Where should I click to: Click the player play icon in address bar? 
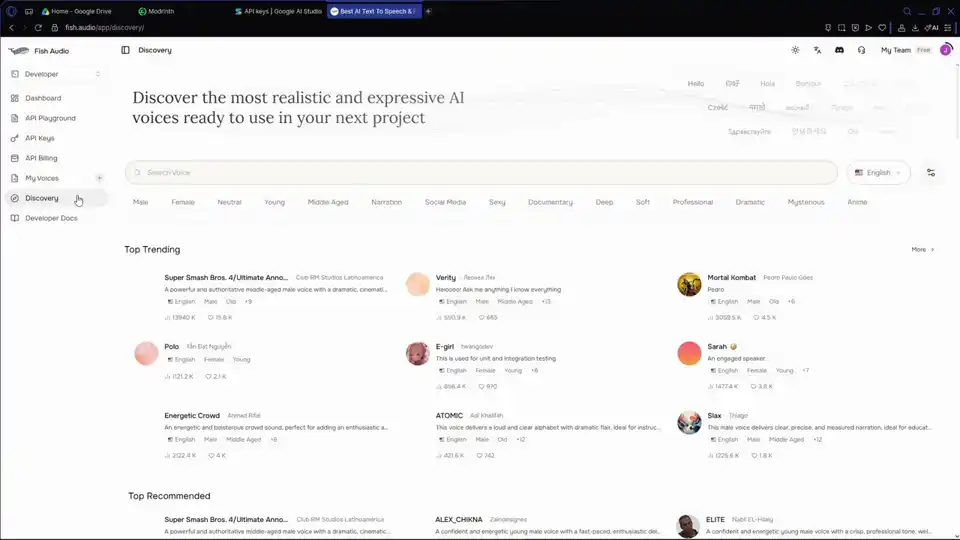click(x=868, y=28)
